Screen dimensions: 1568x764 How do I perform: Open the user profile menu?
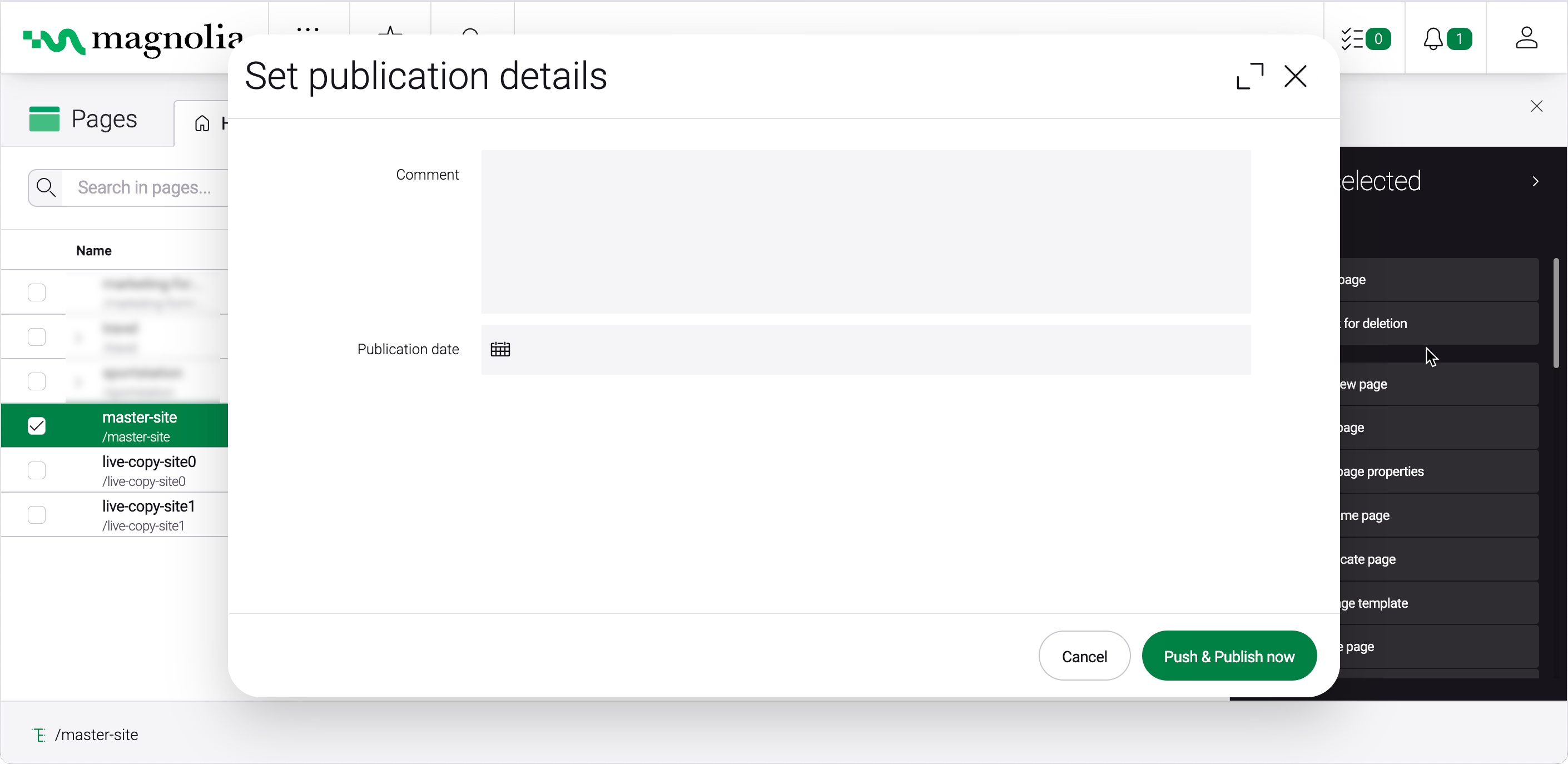pyautogui.click(x=1526, y=39)
